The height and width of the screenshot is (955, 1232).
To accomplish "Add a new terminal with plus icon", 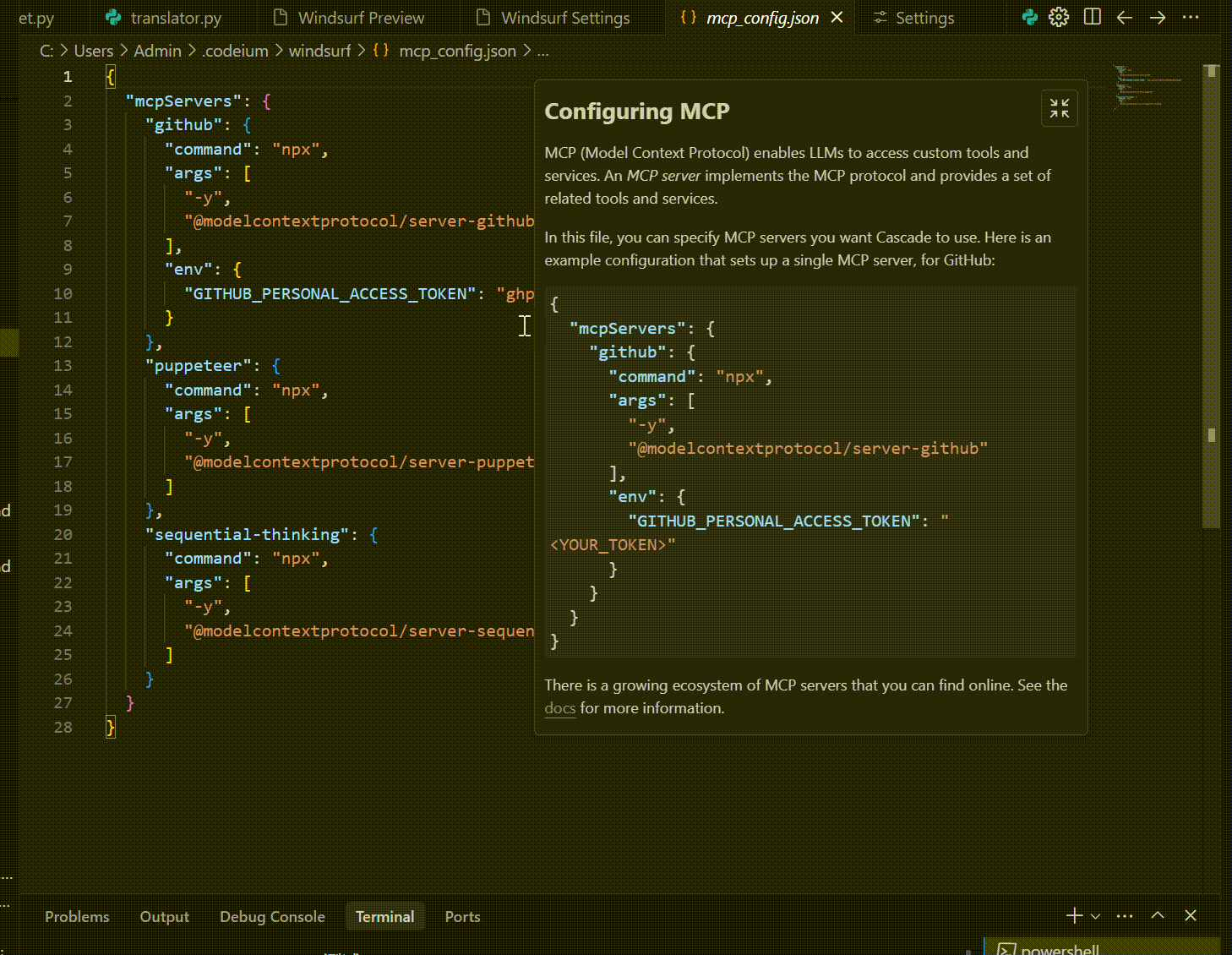I will [1074, 916].
